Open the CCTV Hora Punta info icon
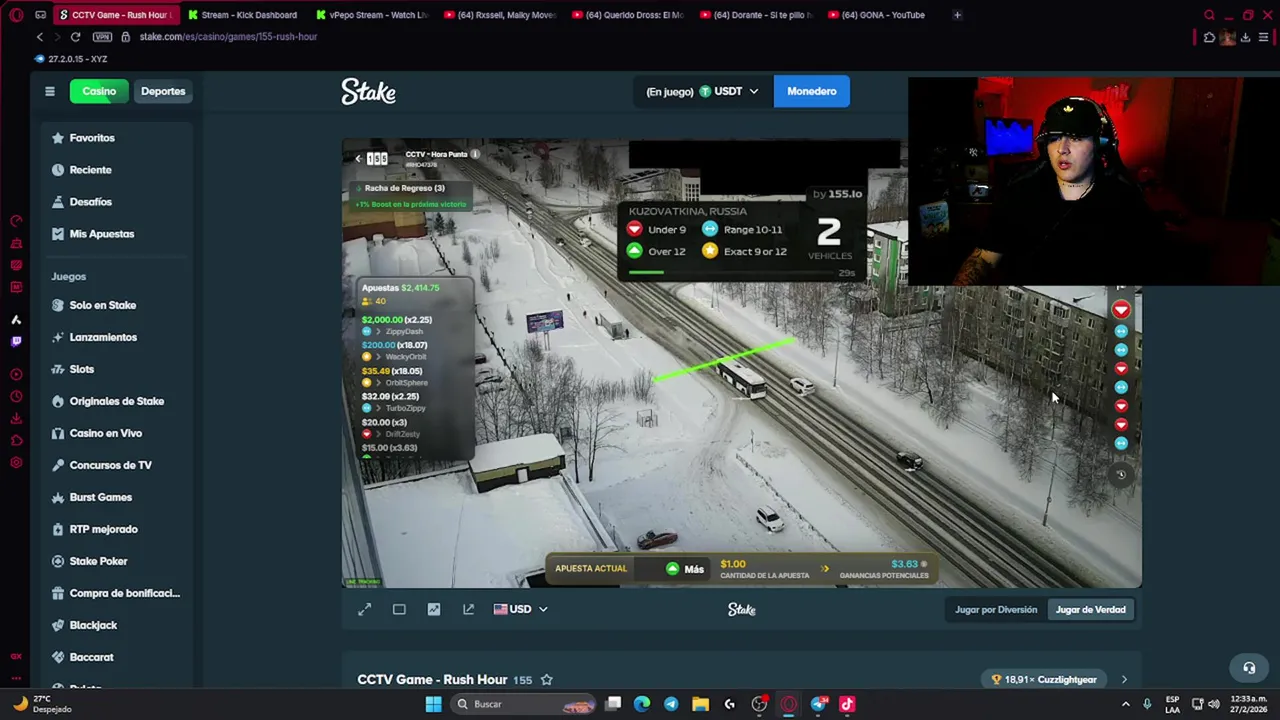 point(475,154)
